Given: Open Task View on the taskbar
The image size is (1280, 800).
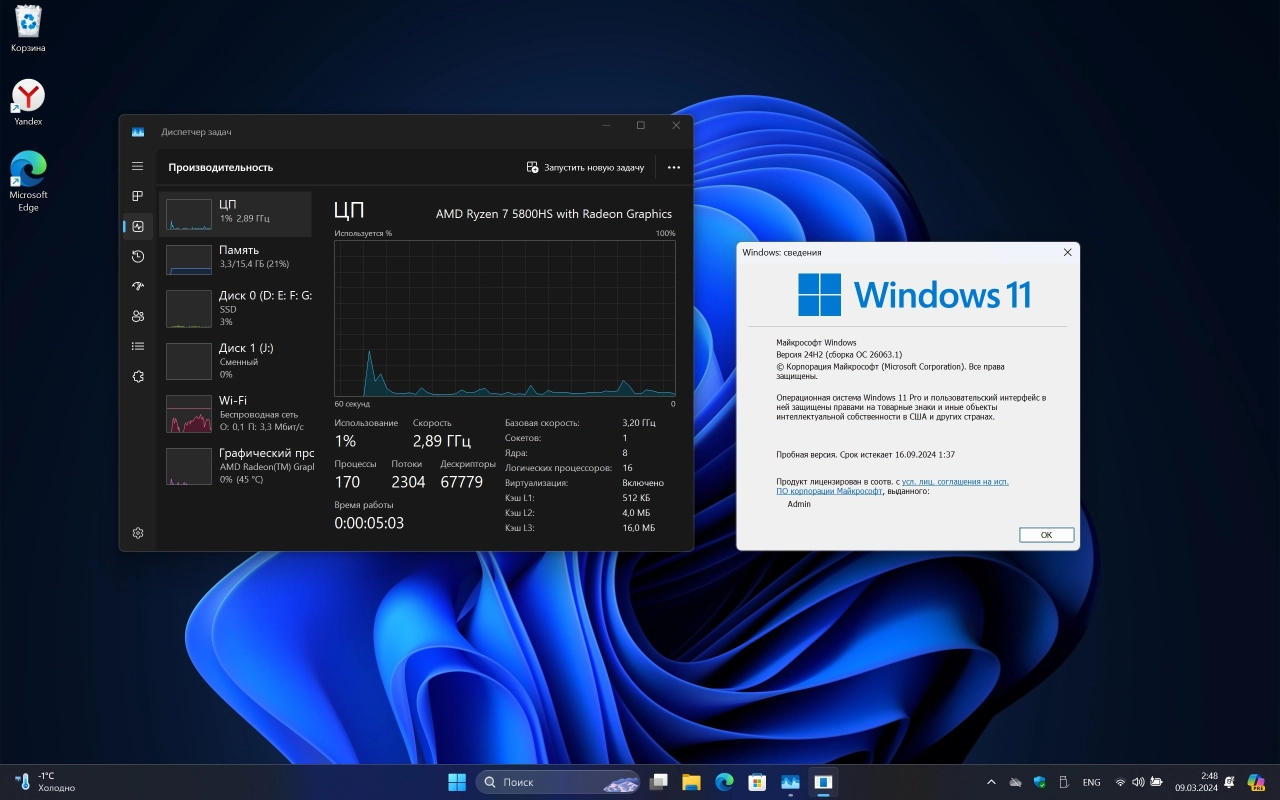Looking at the screenshot, I should 659,782.
